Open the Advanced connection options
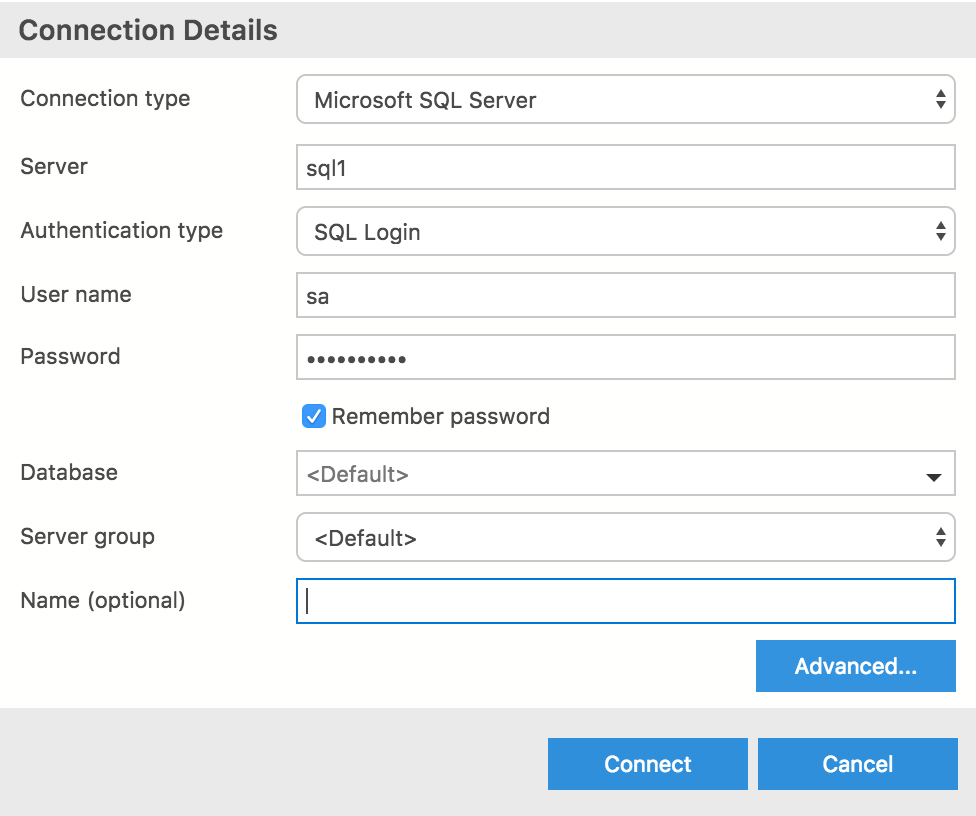The height and width of the screenshot is (816, 976). point(855,667)
